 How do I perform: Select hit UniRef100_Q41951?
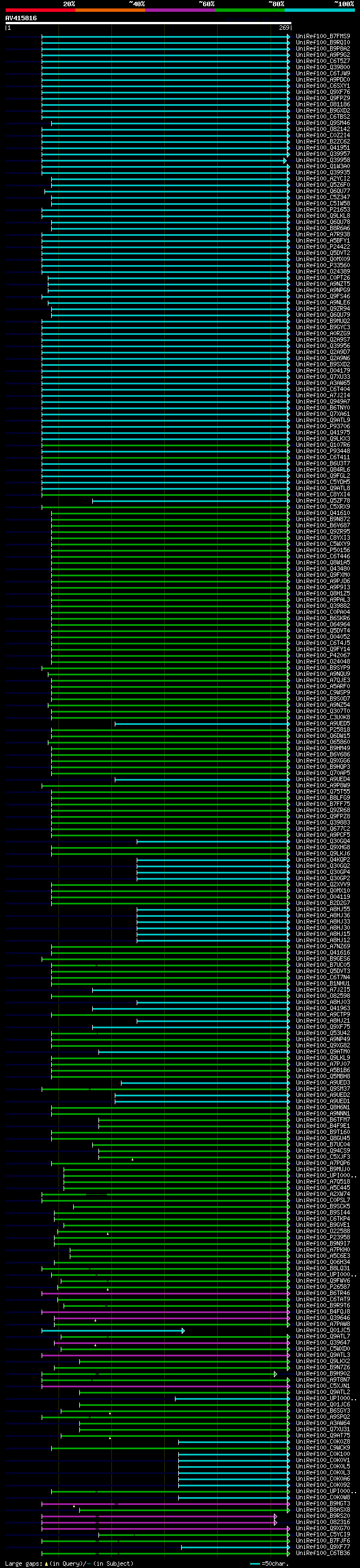point(323,148)
